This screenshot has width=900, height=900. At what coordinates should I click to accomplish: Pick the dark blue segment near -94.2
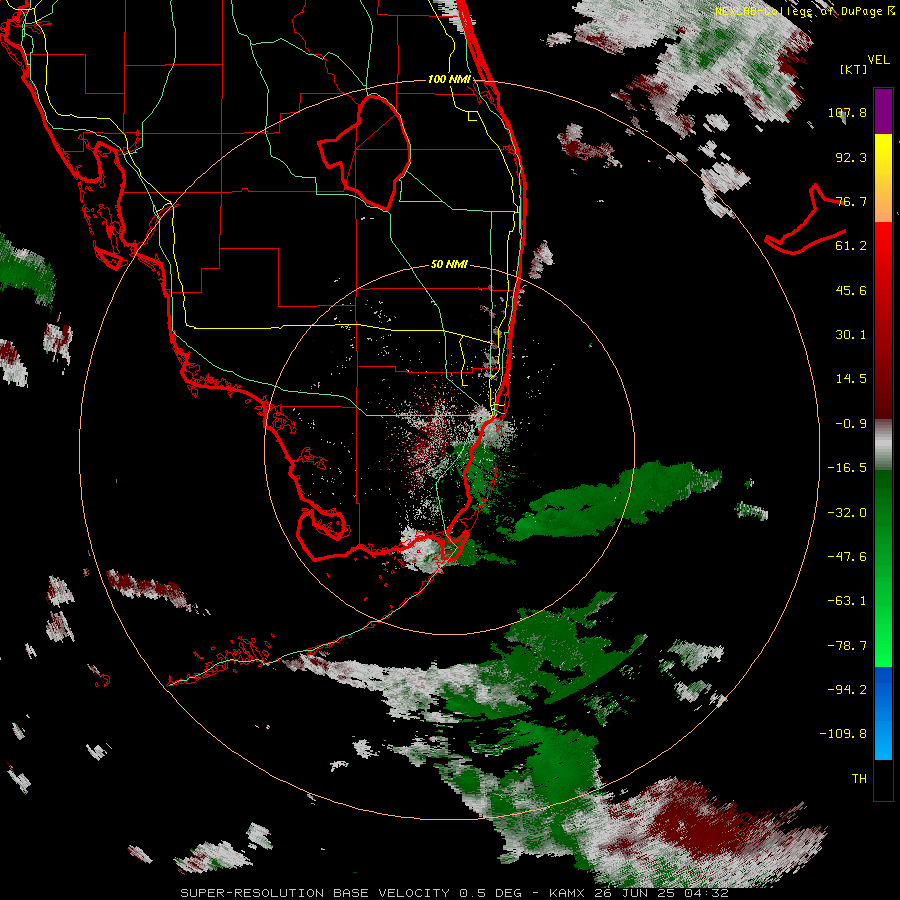coord(883,689)
